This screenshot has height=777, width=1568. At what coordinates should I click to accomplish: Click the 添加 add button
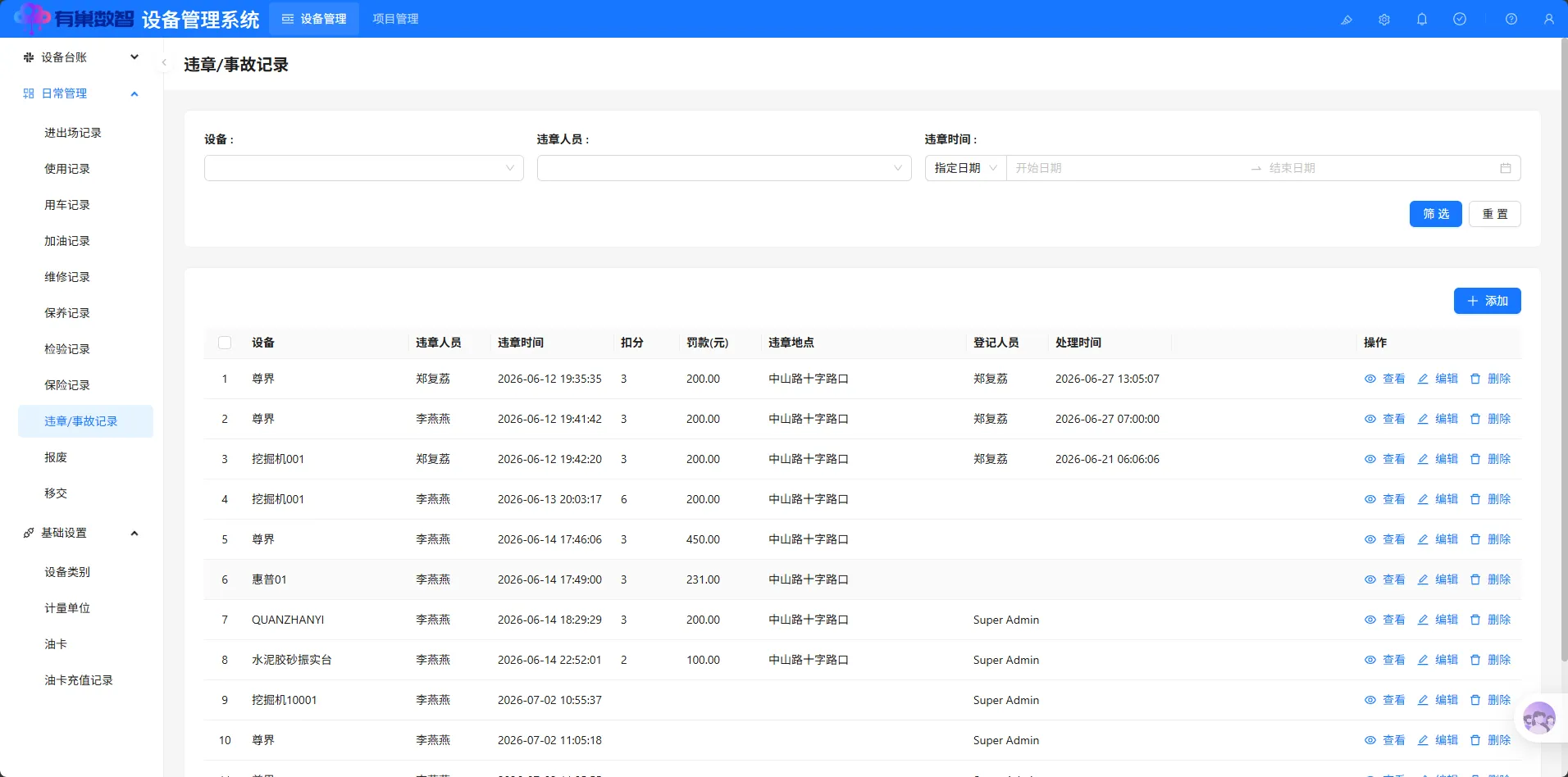(x=1488, y=301)
